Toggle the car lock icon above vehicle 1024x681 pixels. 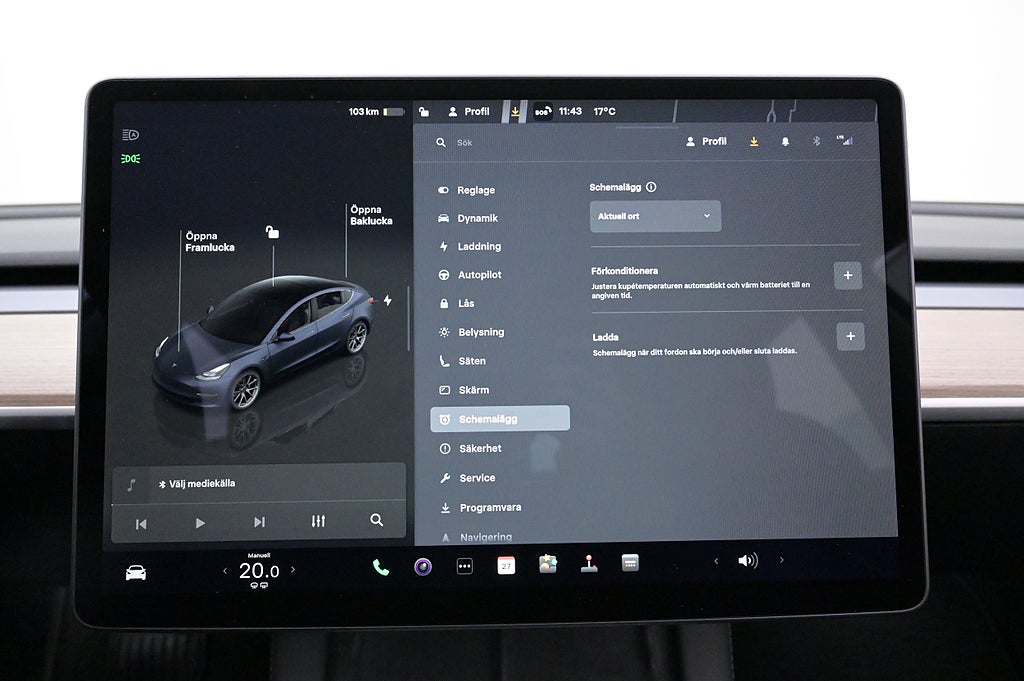tap(272, 232)
